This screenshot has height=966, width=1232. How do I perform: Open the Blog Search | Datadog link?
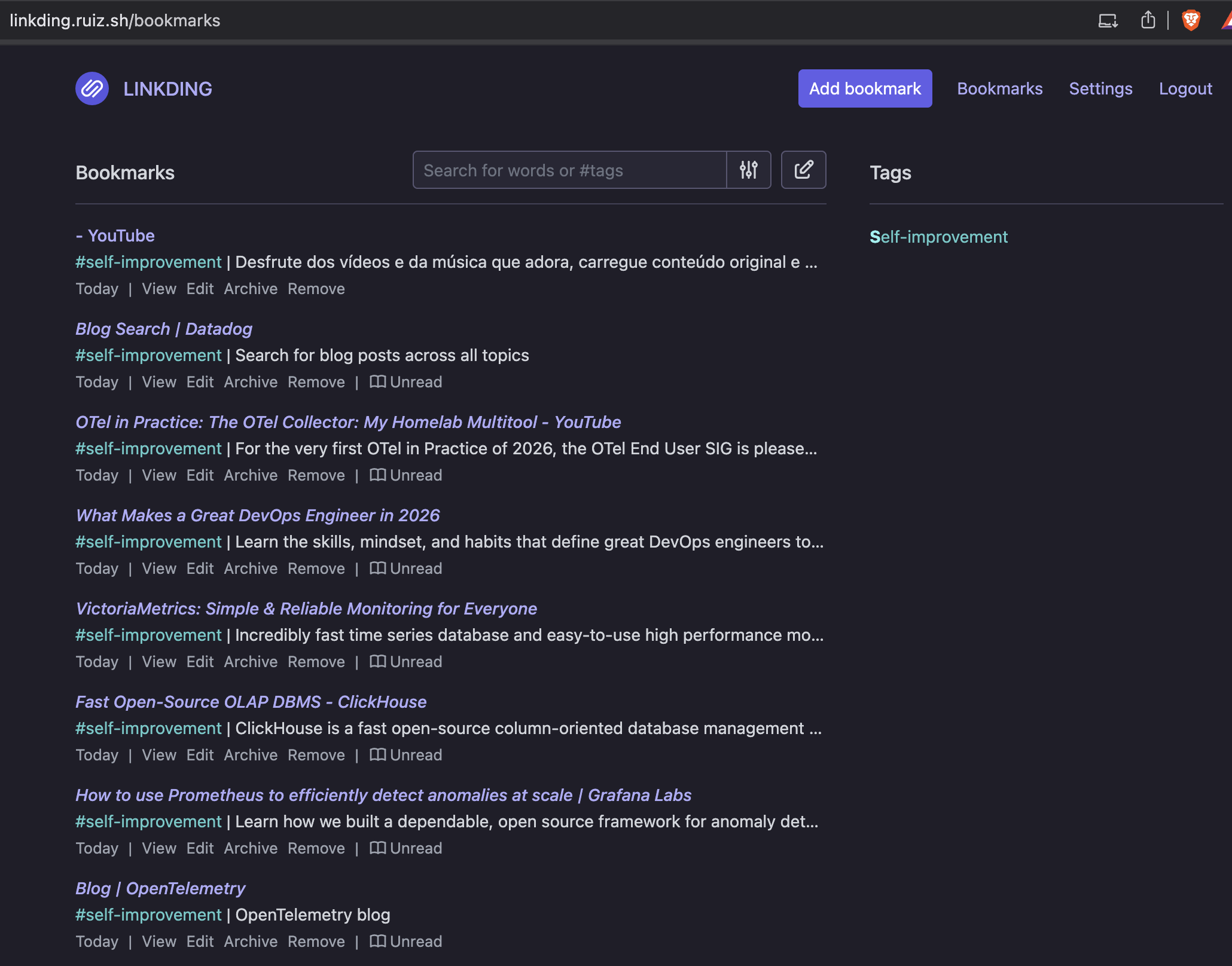click(164, 329)
